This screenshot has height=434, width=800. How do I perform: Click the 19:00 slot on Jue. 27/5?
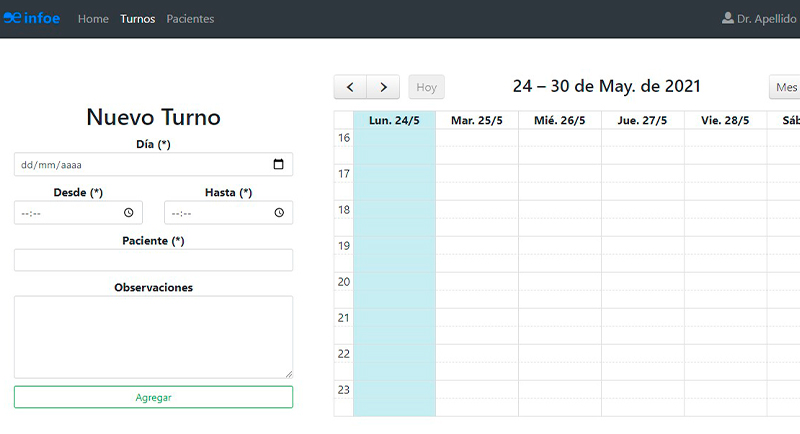coord(642,246)
